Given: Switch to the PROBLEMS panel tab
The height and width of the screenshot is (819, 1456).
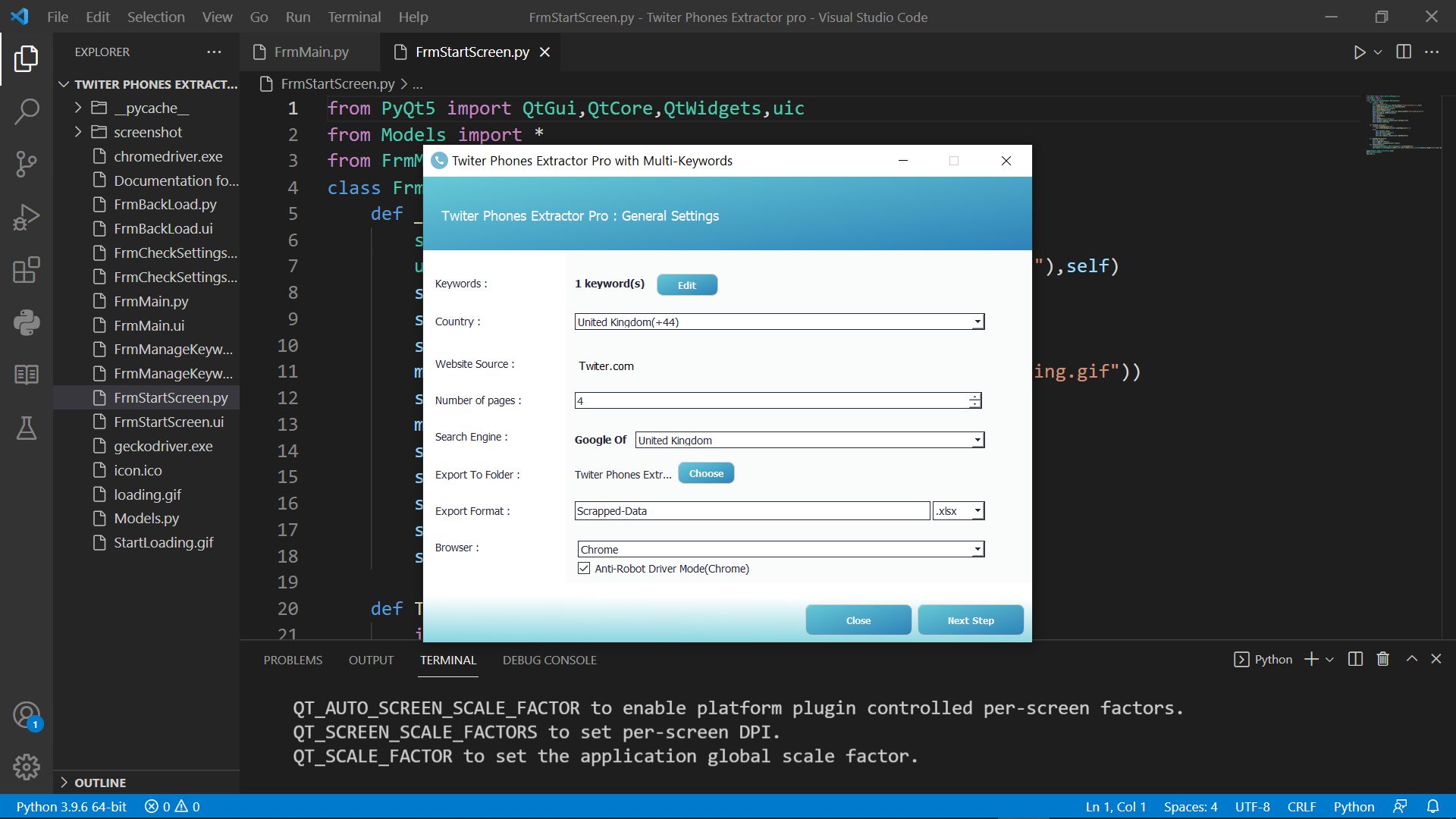Looking at the screenshot, I should (293, 660).
